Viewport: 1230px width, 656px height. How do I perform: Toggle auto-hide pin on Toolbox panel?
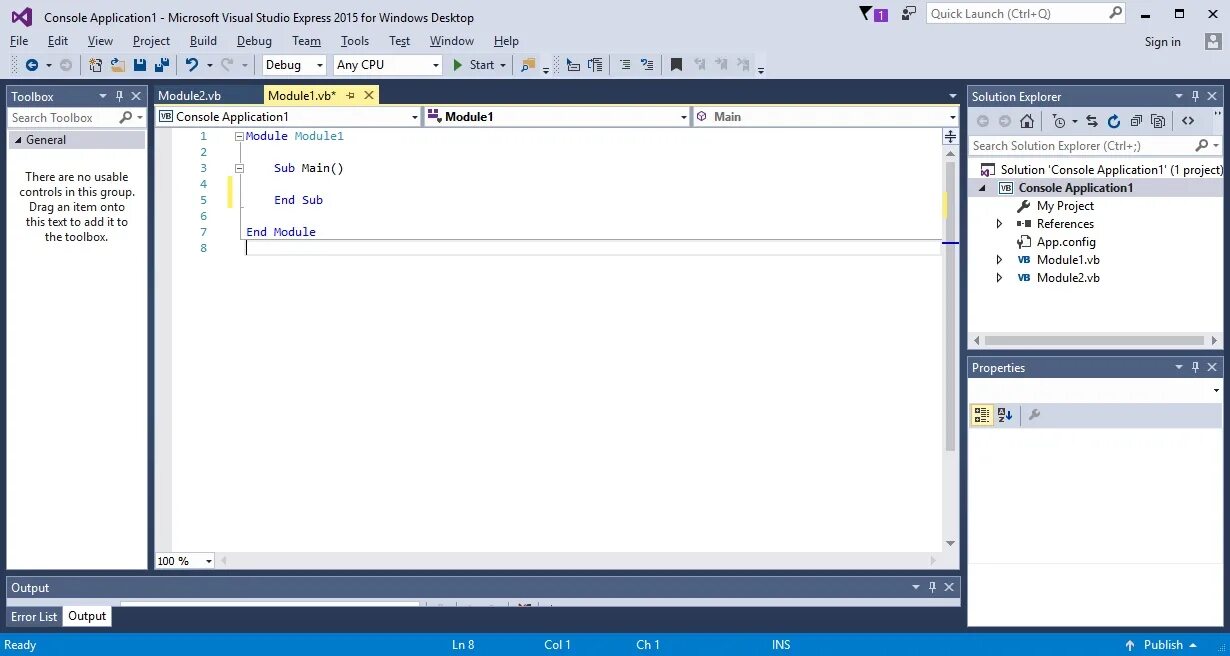click(x=119, y=96)
